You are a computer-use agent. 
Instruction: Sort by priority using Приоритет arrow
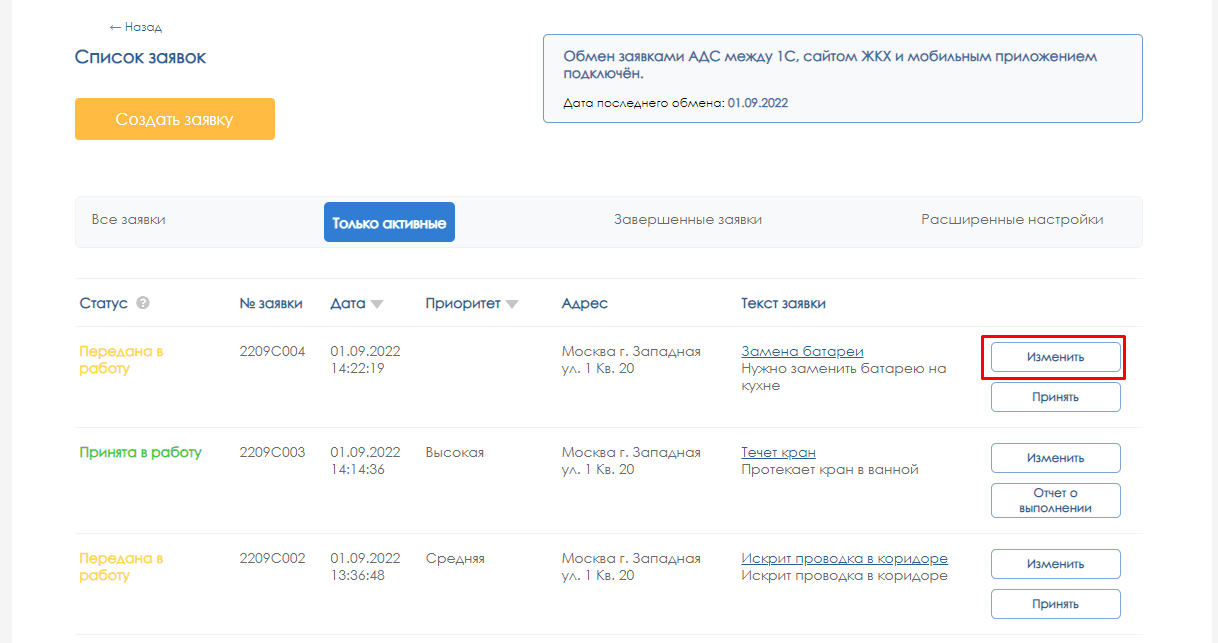pyautogui.click(x=512, y=304)
